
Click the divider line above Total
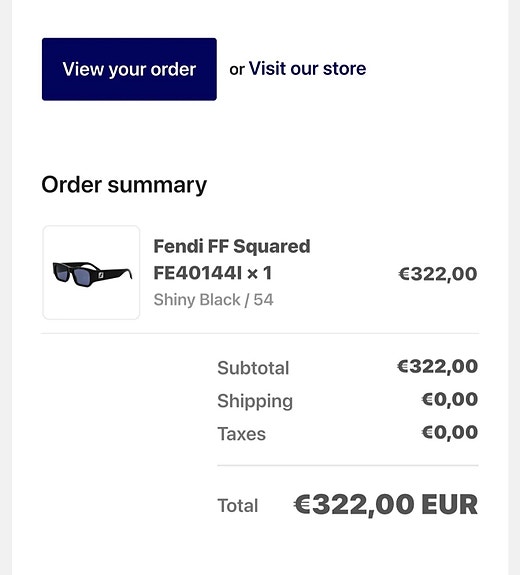348,465
